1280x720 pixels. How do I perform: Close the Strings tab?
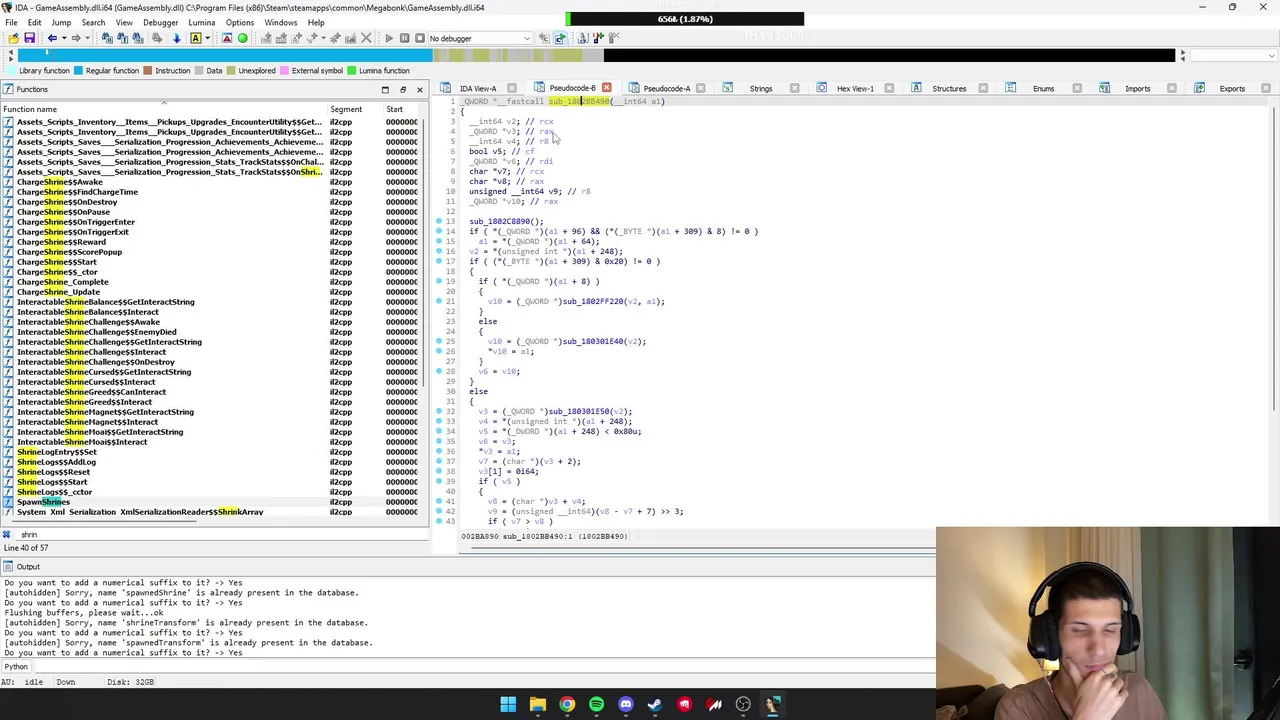(x=795, y=88)
